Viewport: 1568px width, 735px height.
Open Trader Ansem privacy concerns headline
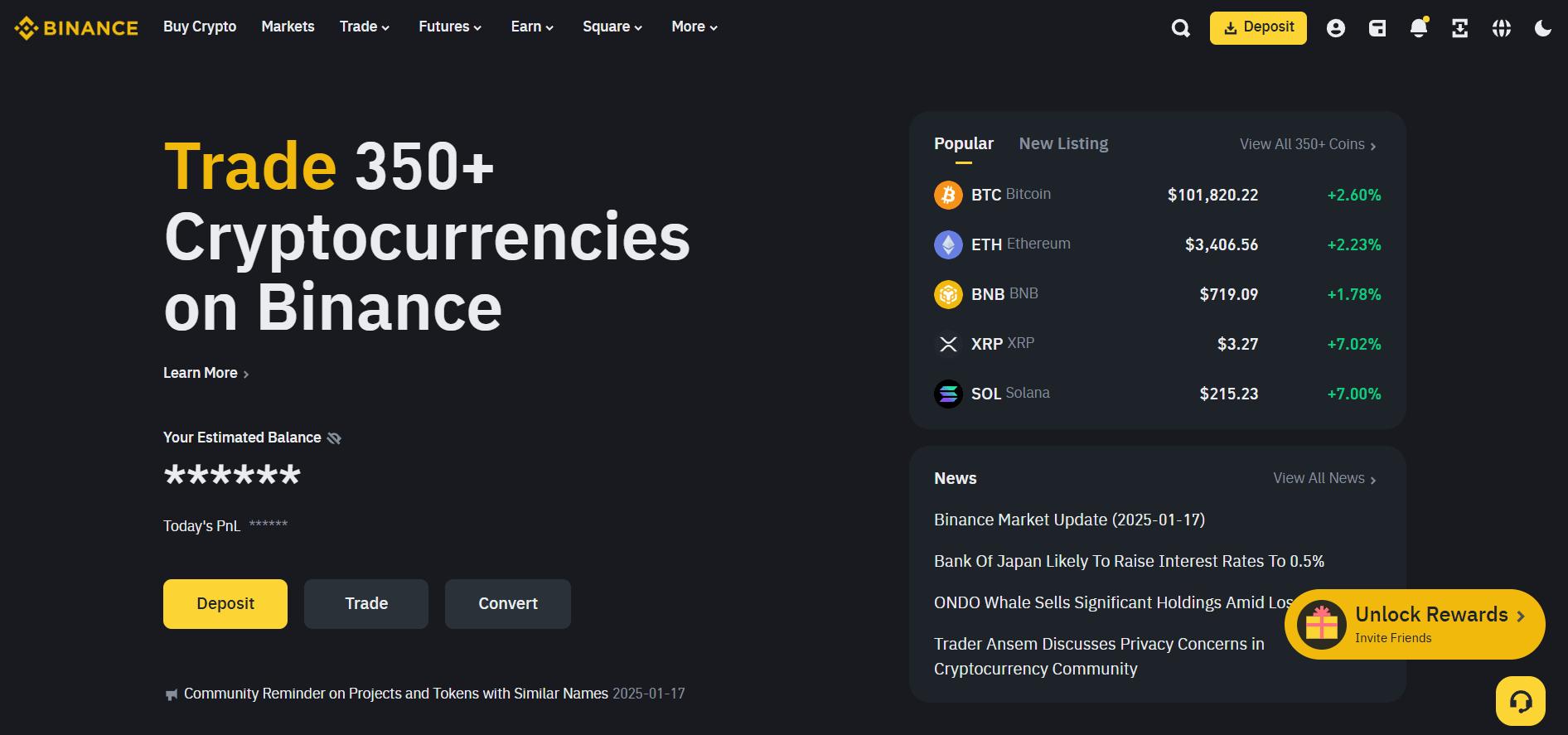tap(1099, 657)
